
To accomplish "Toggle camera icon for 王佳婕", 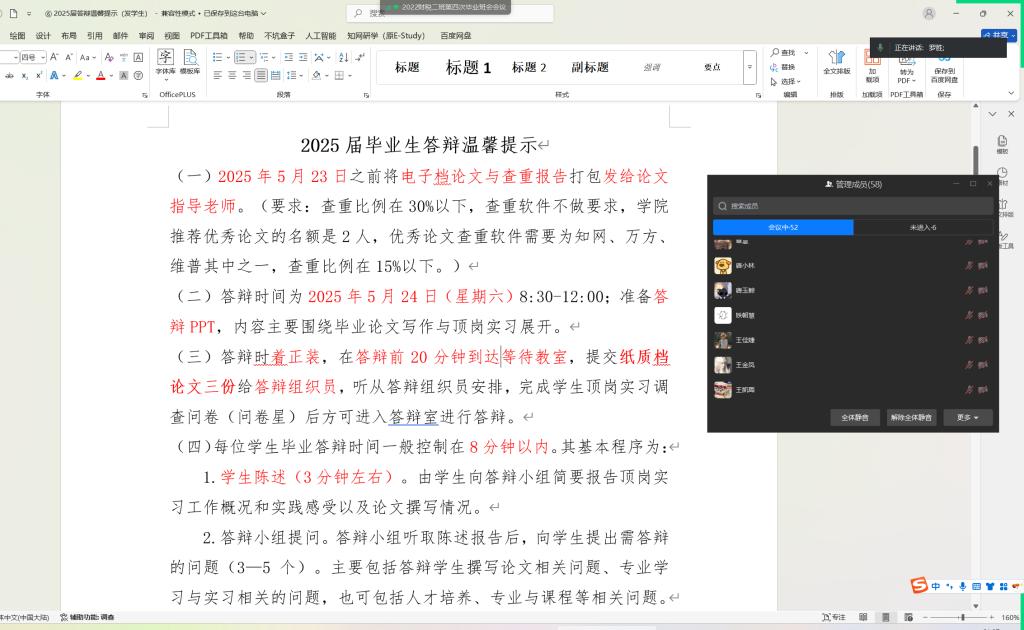I will (983, 340).
